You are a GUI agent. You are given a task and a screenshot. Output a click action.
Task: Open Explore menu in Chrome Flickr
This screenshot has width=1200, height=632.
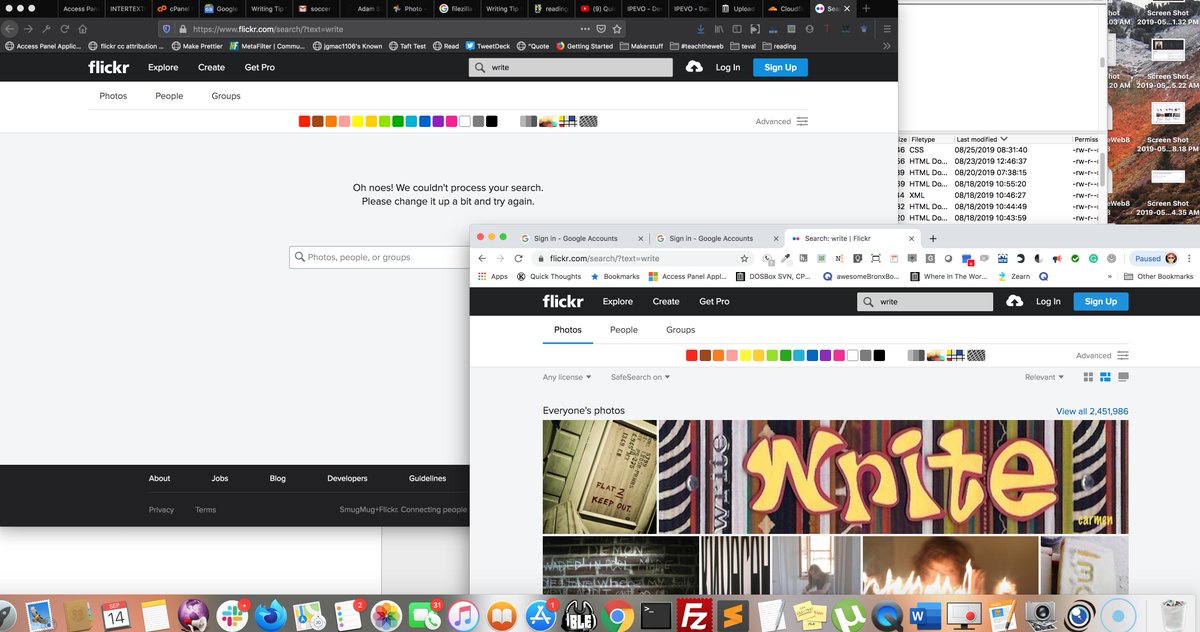[618, 301]
